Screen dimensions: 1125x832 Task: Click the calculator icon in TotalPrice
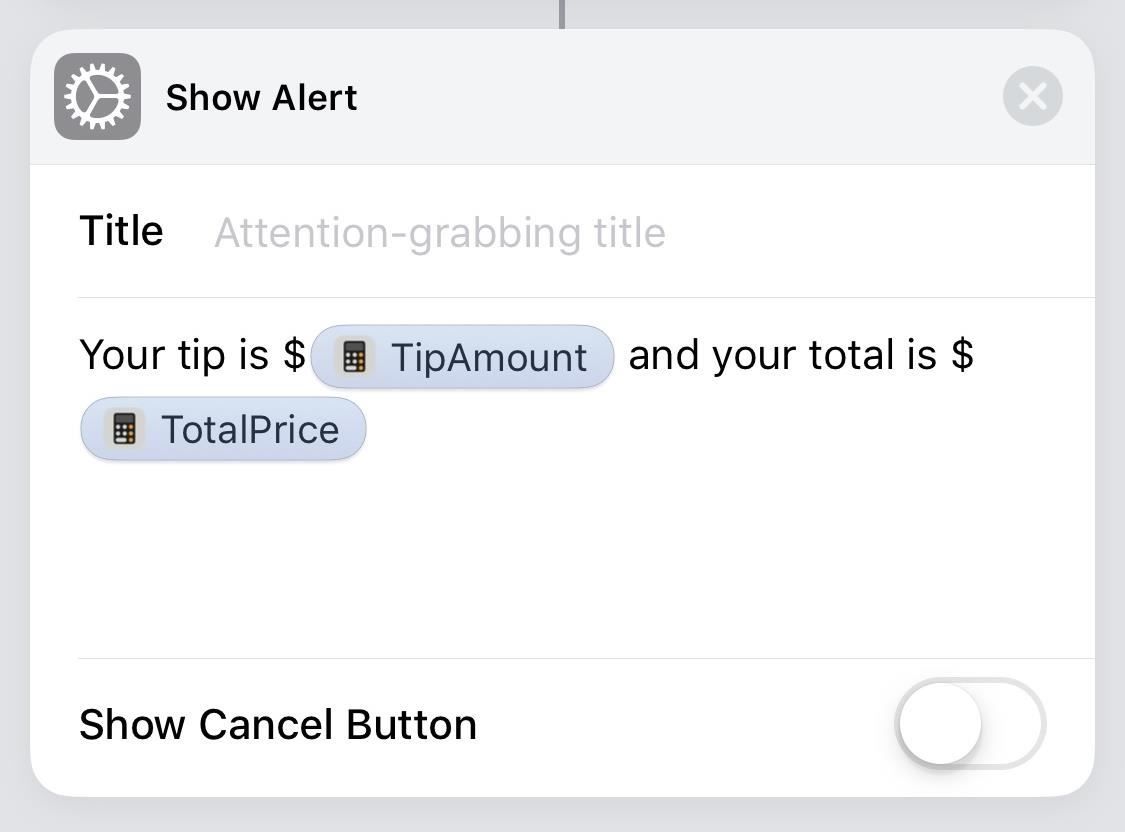[124, 429]
